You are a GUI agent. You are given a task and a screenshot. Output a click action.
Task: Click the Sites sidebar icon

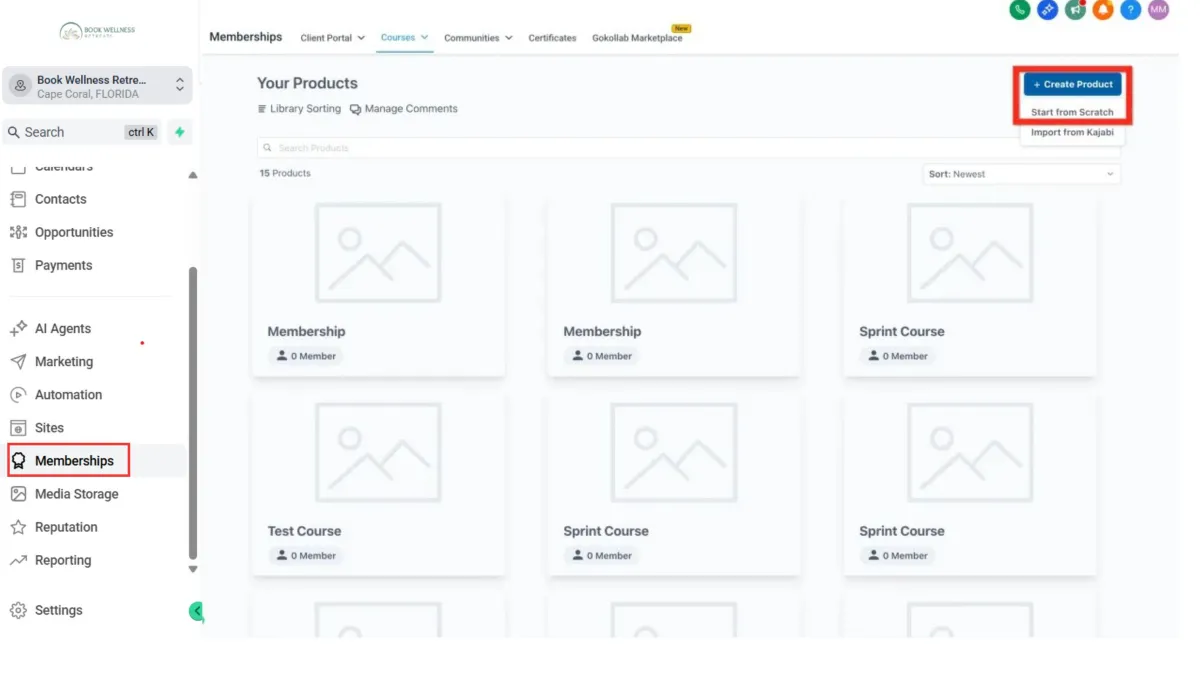[18, 428]
